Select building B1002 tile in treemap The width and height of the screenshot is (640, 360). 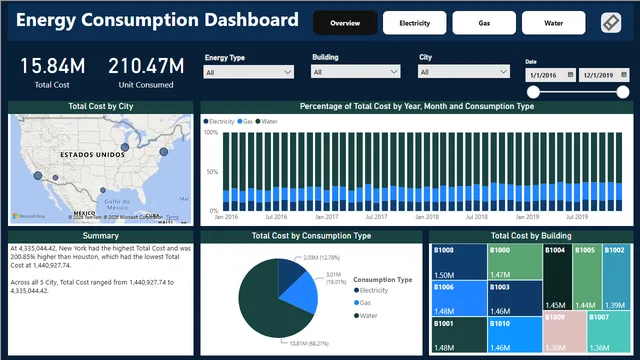coord(616,277)
